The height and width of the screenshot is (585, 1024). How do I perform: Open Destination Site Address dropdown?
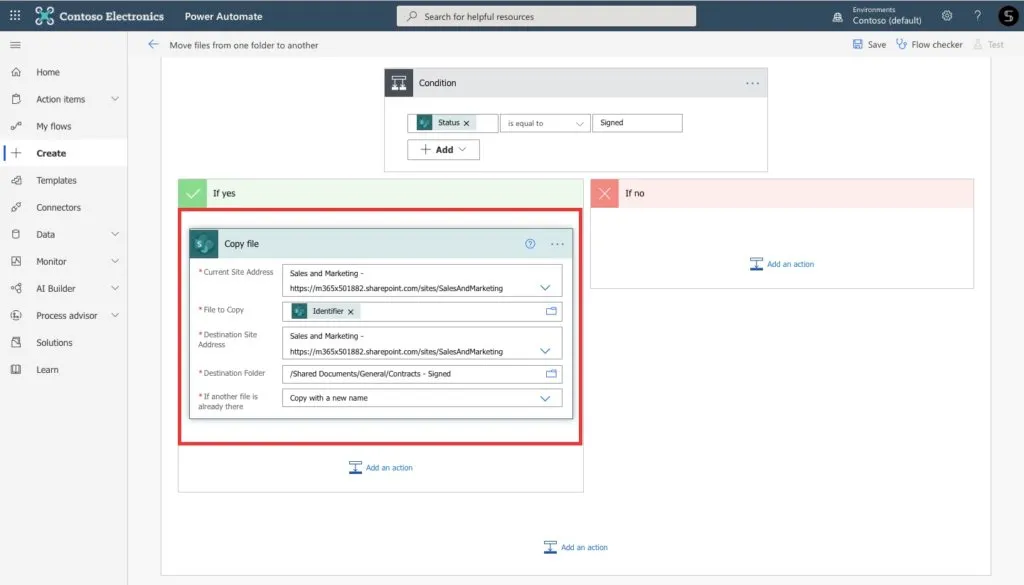pos(545,351)
